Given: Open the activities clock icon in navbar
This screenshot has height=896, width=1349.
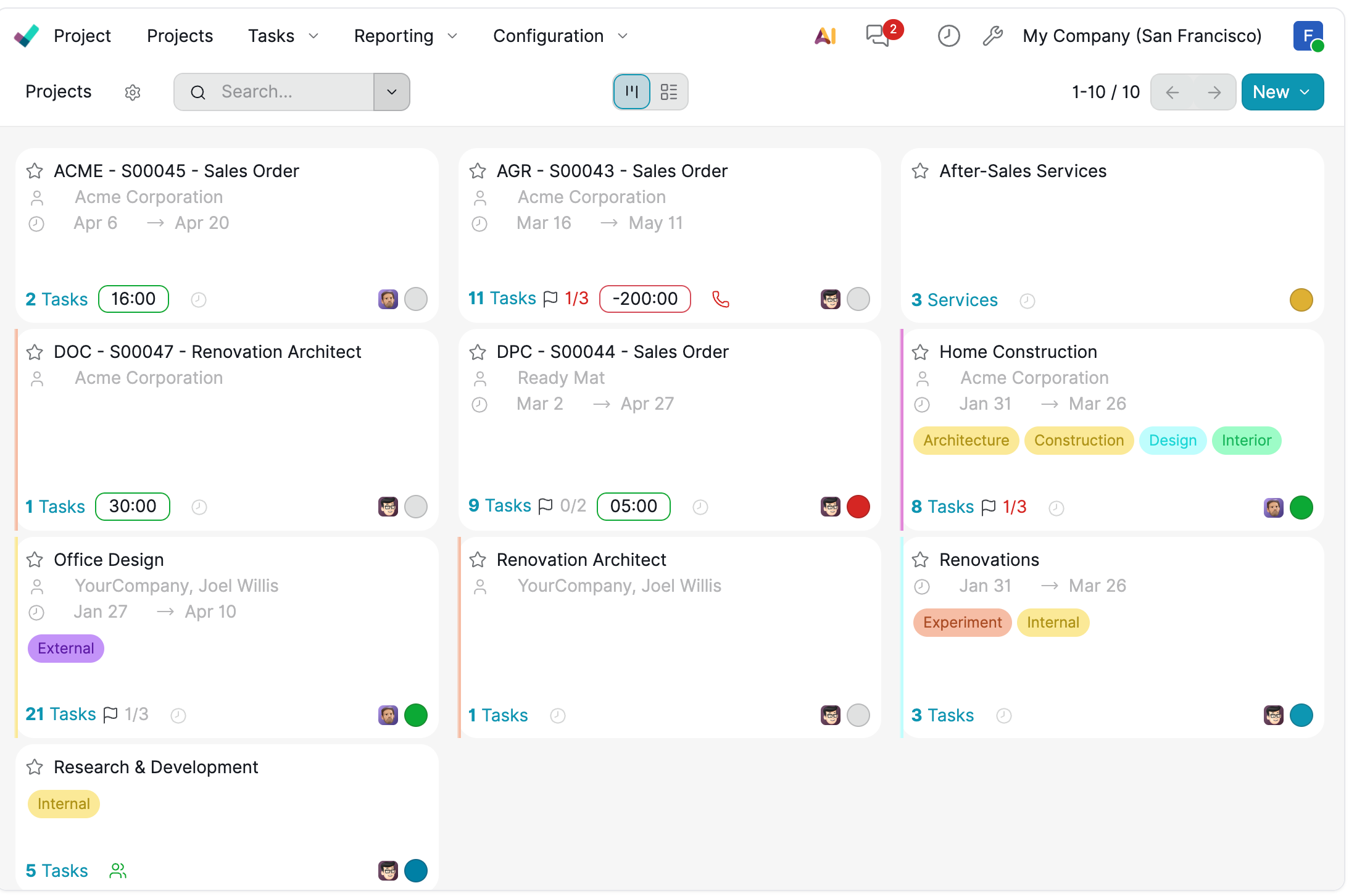Looking at the screenshot, I should (948, 36).
